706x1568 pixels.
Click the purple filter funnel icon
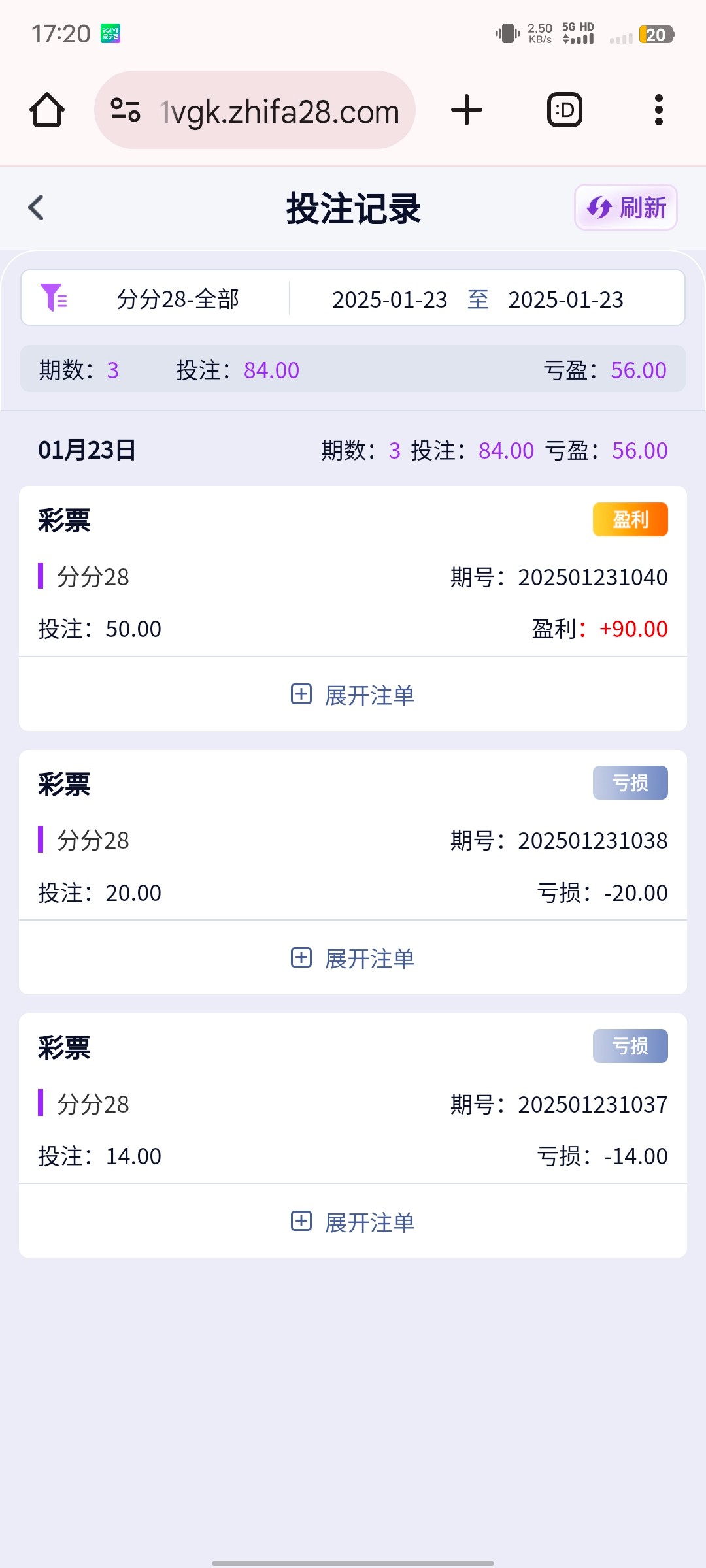pyautogui.click(x=54, y=298)
